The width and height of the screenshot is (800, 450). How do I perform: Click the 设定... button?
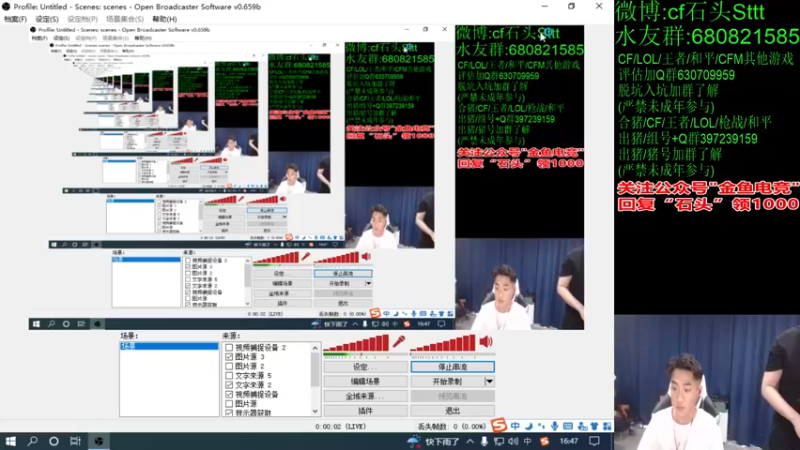point(366,367)
